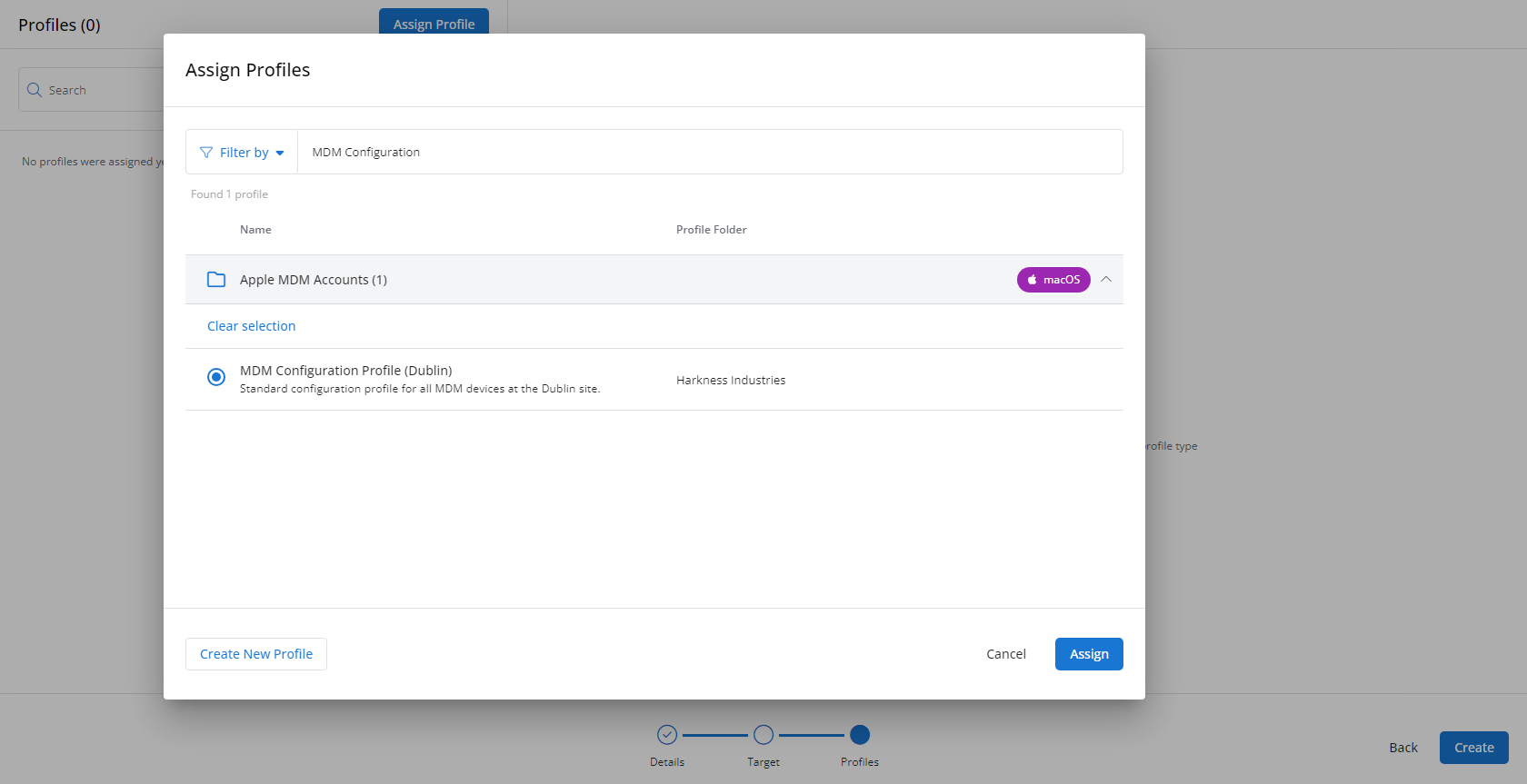Click the Profiles (0) heading
Image resolution: width=1527 pixels, height=784 pixels.
coord(59,25)
